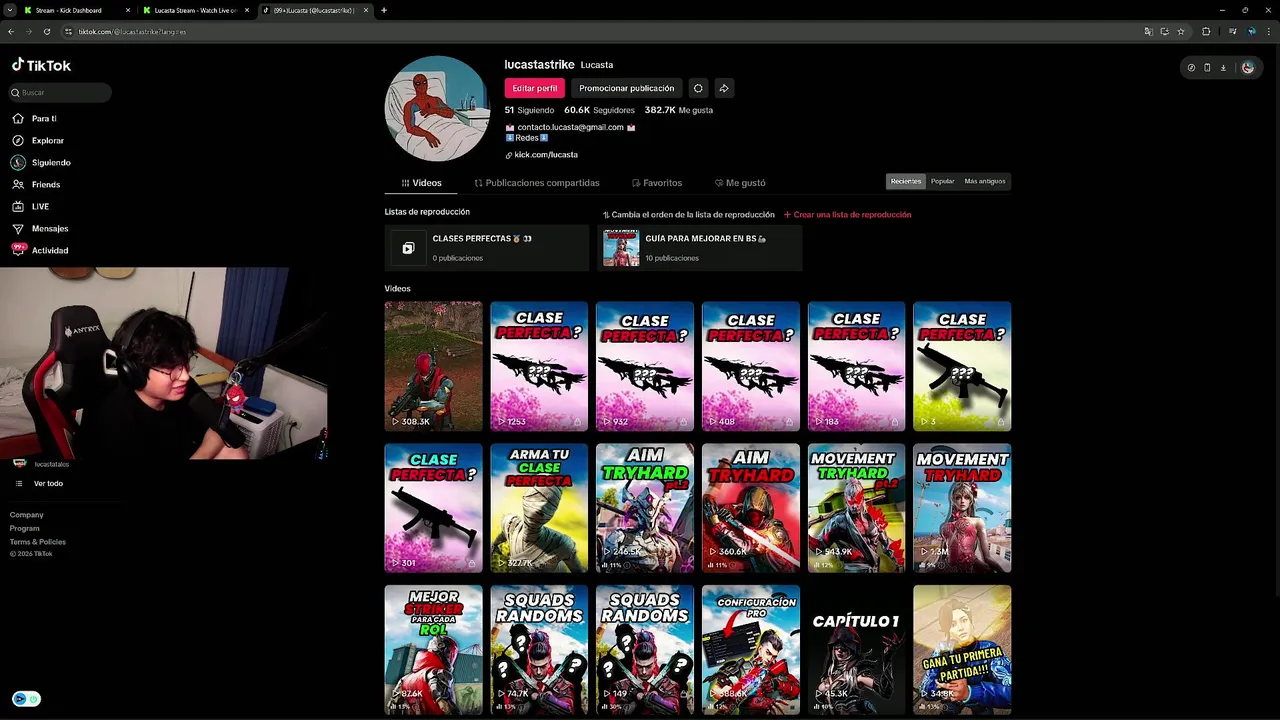Switch to Publicaciones compartidas tab
This screenshot has width=1280, height=720.
click(537, 183)
